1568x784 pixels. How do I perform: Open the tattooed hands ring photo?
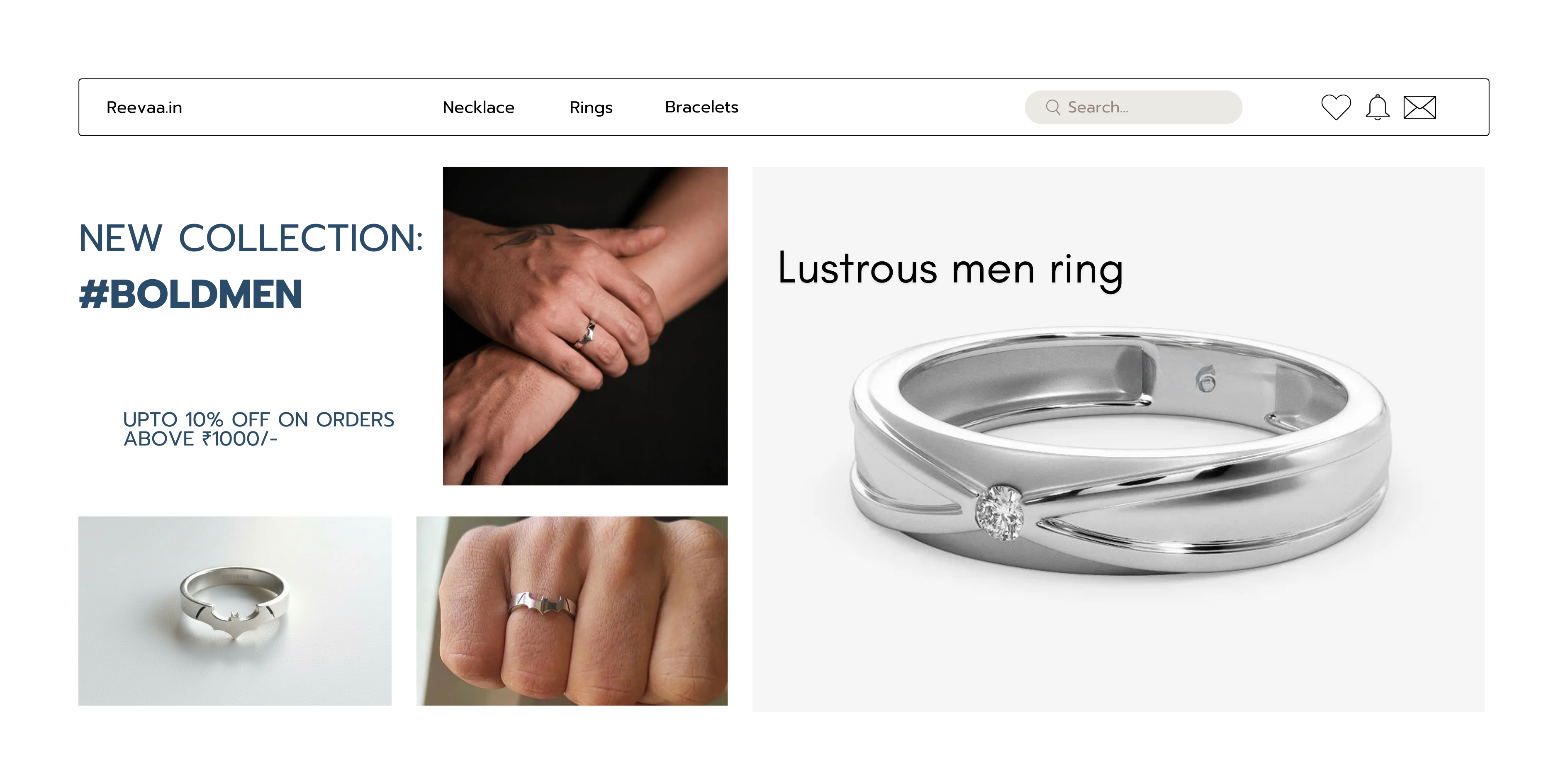tap(585, 326)
